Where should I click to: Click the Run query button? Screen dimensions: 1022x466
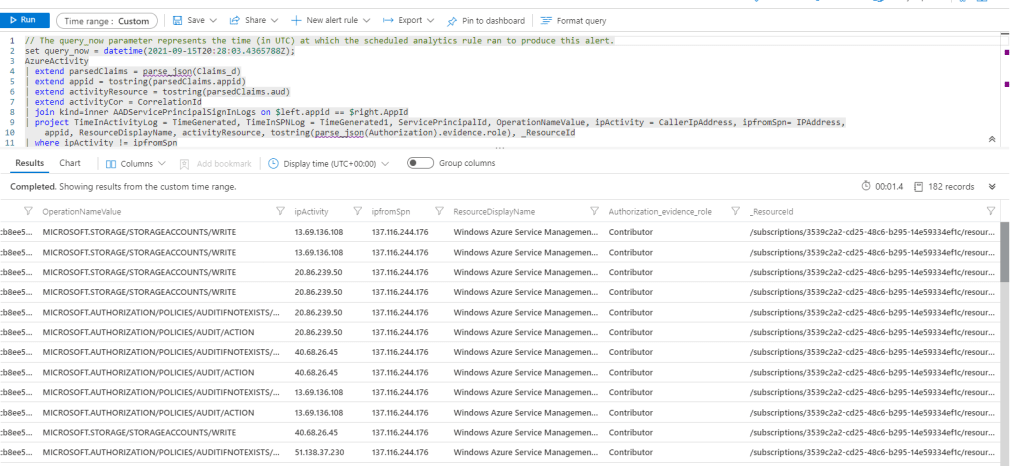23,20
